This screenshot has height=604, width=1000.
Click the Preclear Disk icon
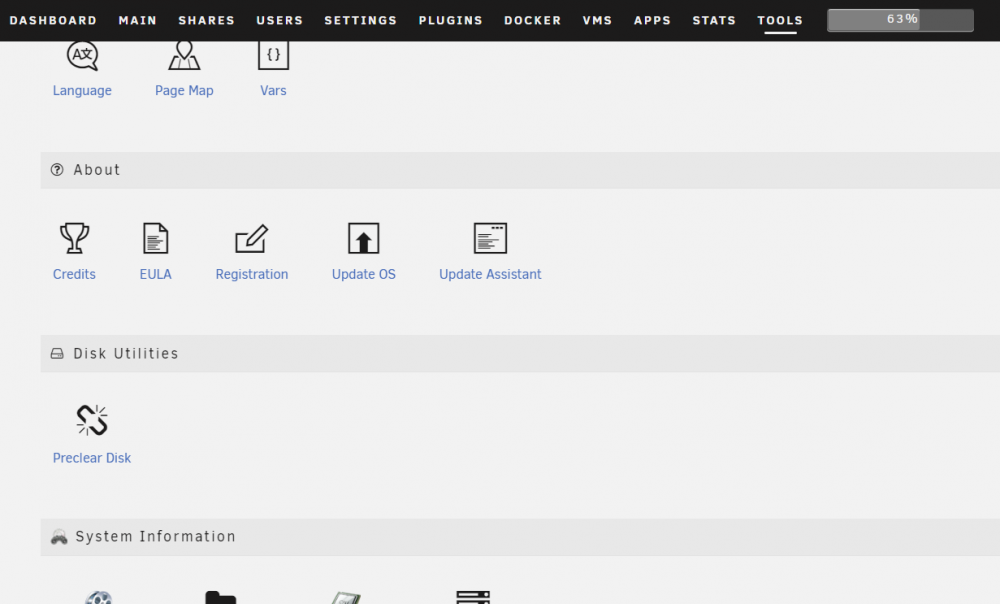pos(92,420)
